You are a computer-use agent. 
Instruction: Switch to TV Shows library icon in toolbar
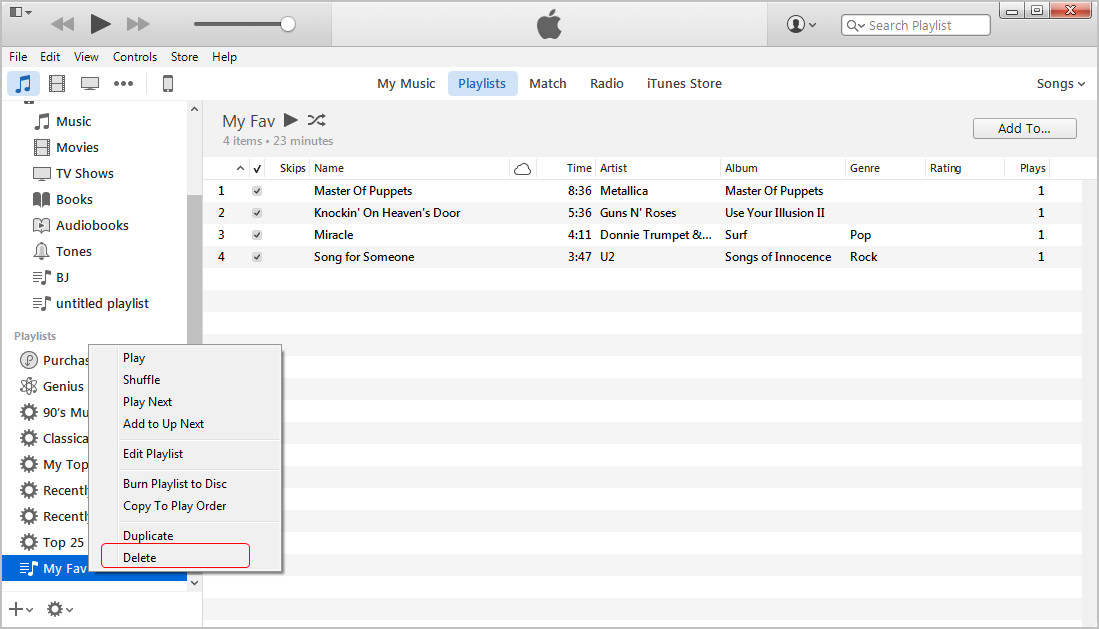pos(90,83)
